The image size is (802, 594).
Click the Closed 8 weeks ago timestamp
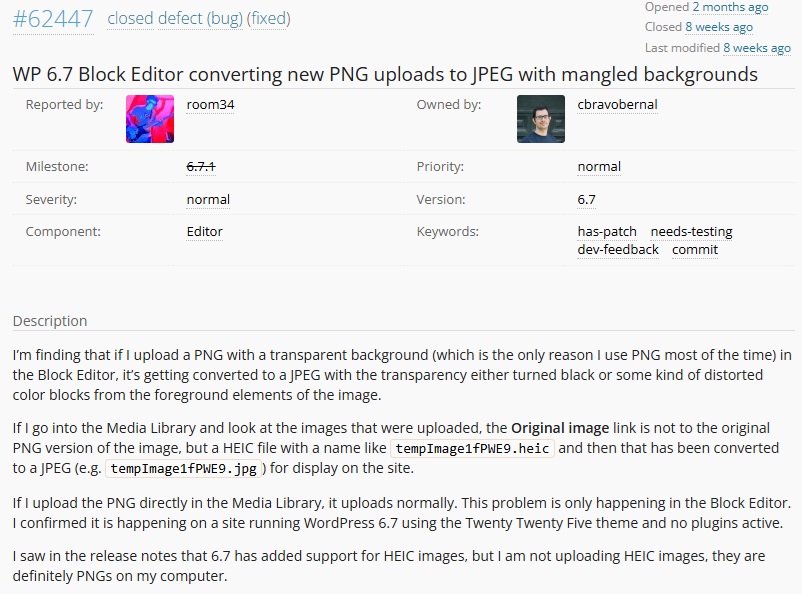719,27
